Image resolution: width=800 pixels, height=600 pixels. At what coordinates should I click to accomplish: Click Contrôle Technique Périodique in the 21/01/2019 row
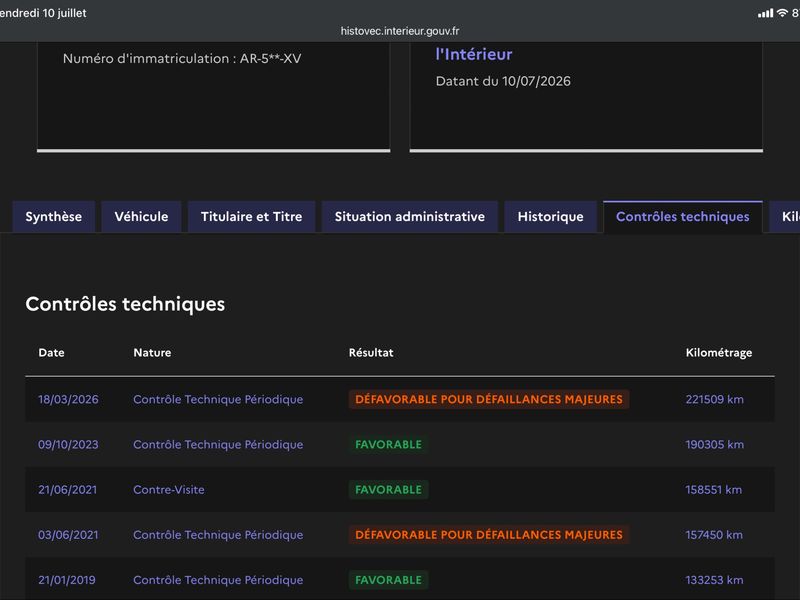click(218, 580)
